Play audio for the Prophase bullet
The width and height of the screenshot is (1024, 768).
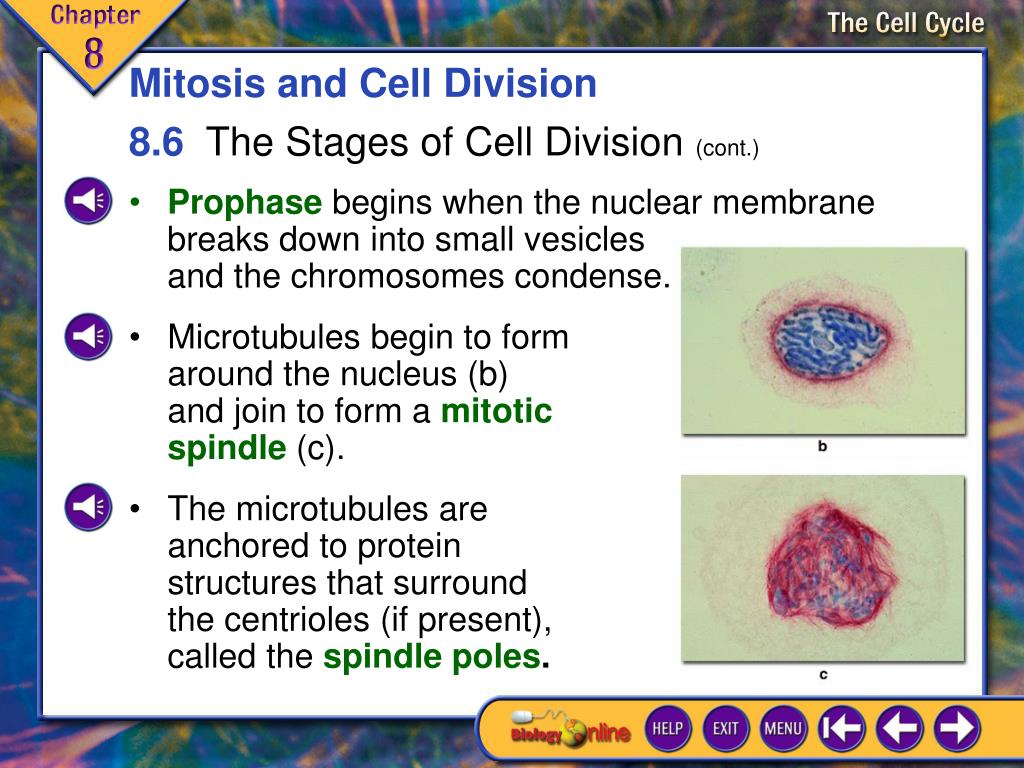click(x=88, y=200)
